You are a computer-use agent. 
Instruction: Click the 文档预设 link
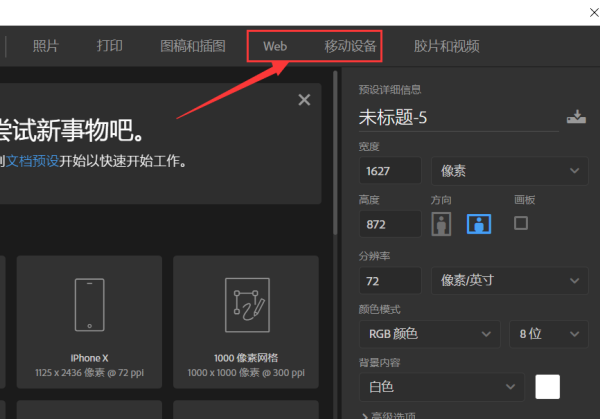(x=33, y=160)
